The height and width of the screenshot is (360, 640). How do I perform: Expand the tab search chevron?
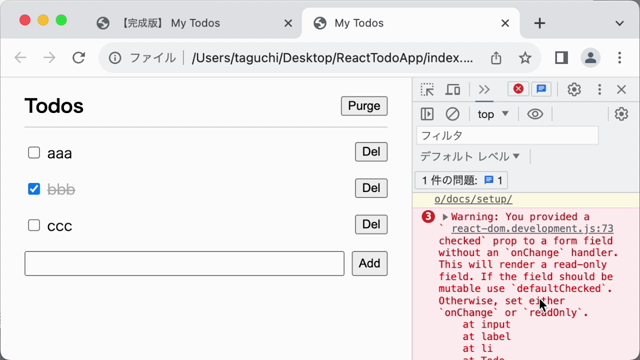click(x=620, y=23)
